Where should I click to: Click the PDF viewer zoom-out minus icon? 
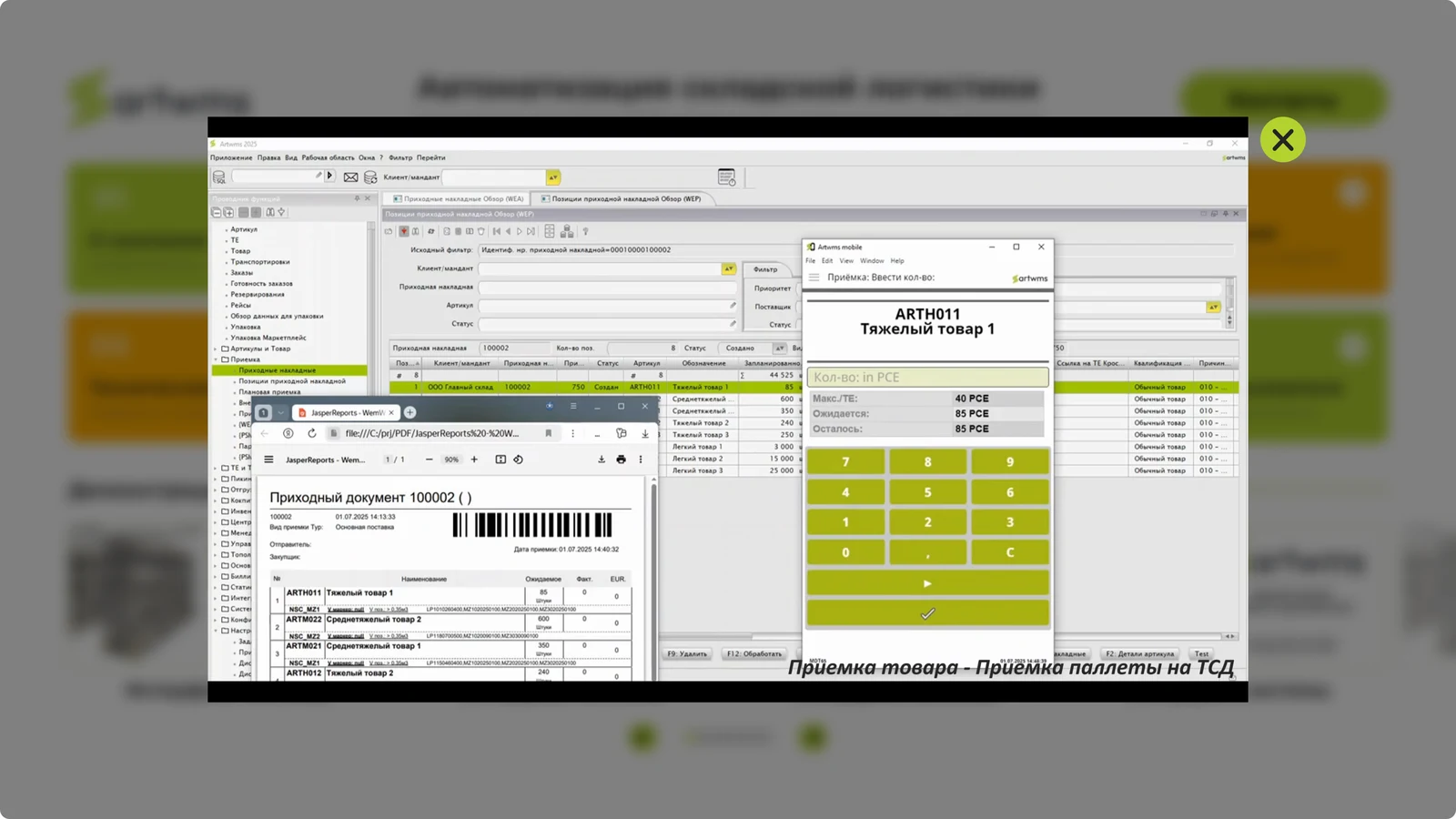point(430,460)
